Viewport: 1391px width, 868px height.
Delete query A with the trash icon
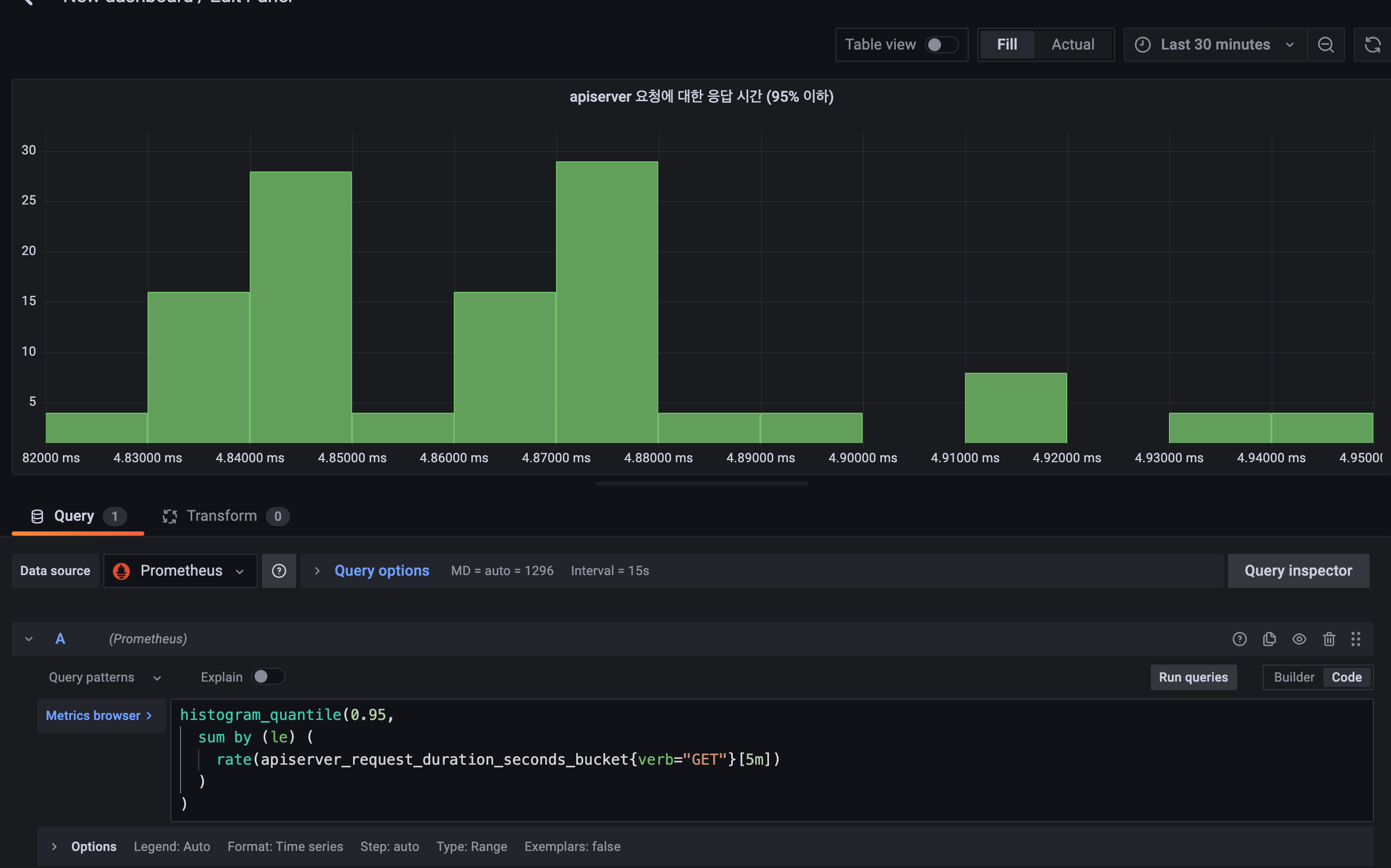[1329, 639]
